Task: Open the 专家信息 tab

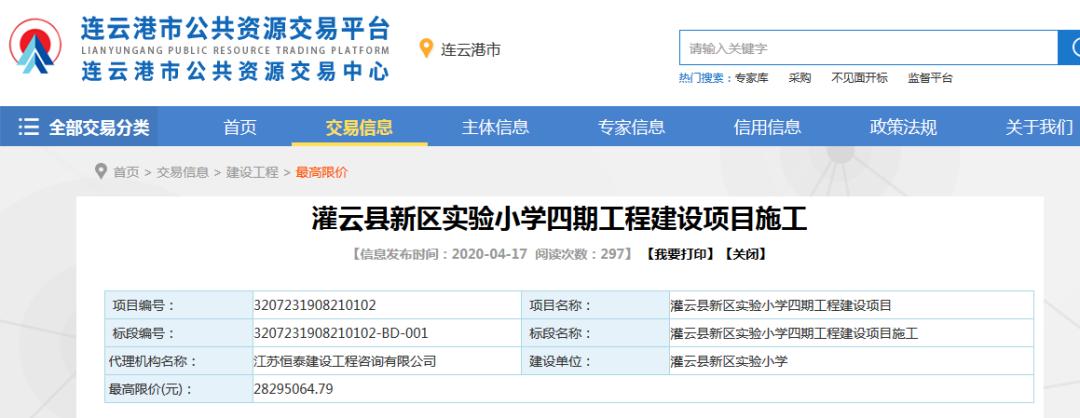Action: (631, 127)
